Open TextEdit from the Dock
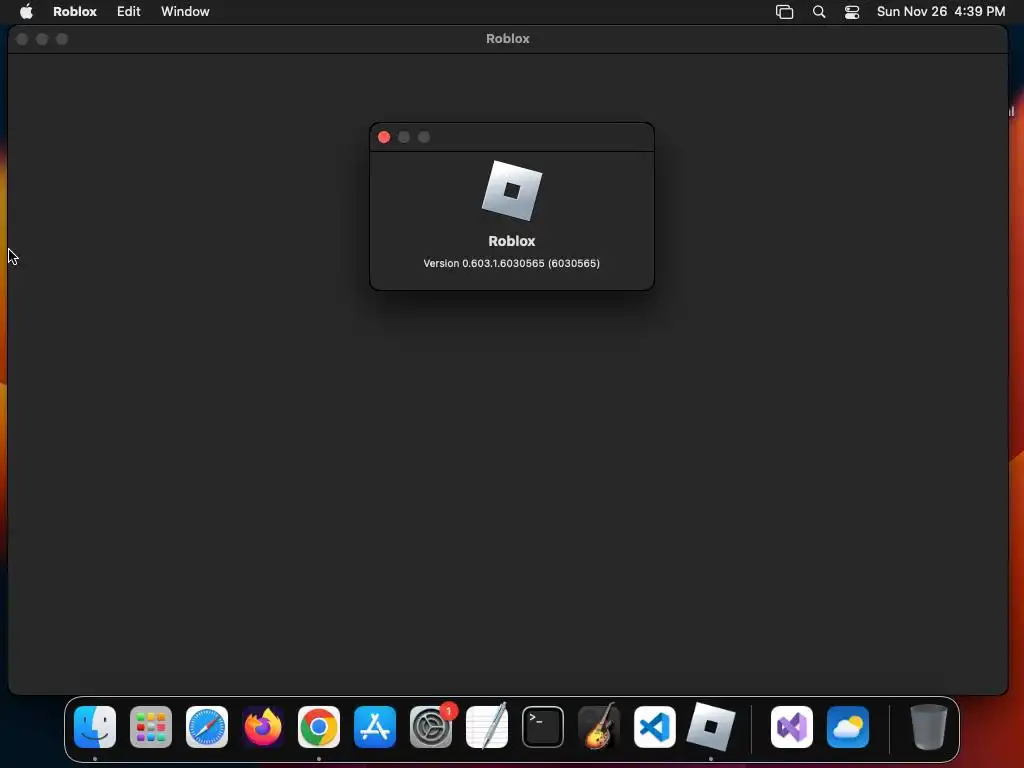This screenshot has width=1024, height=768. click(x=487, y=727)
